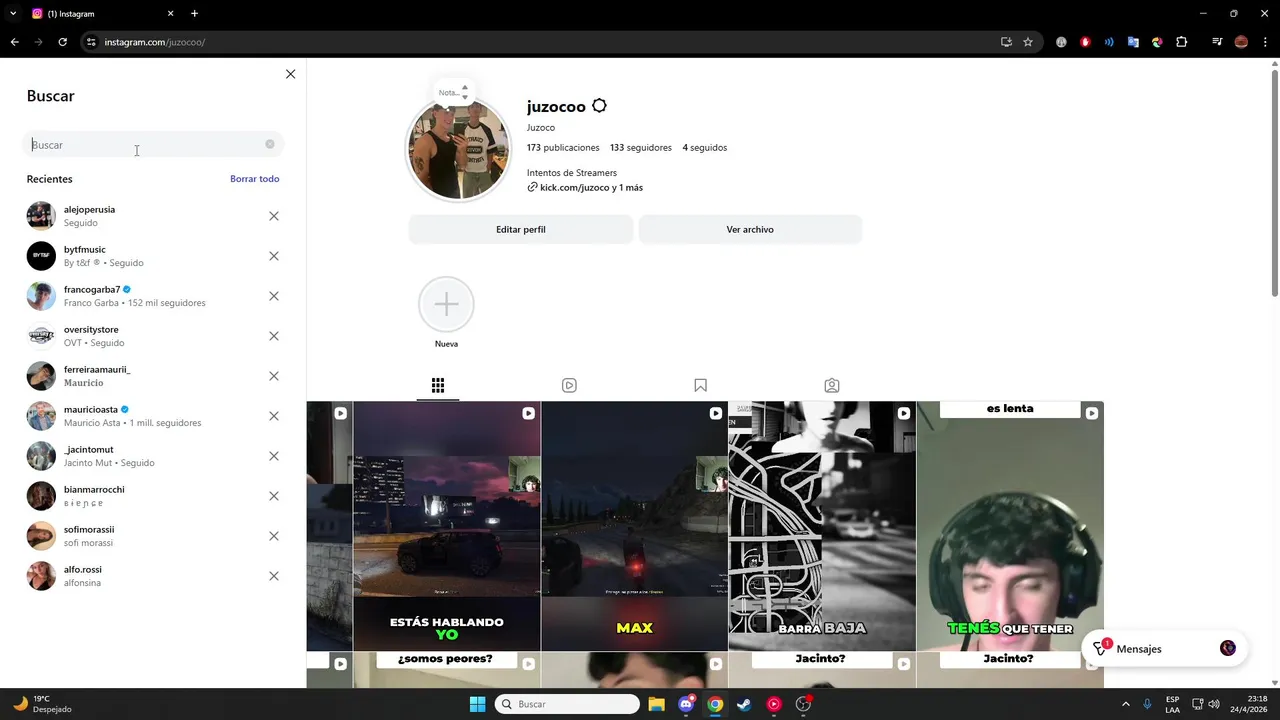Remove francogarba7 from recent searches
This screenshot has height=720, width=1280.
coord(274,296)
